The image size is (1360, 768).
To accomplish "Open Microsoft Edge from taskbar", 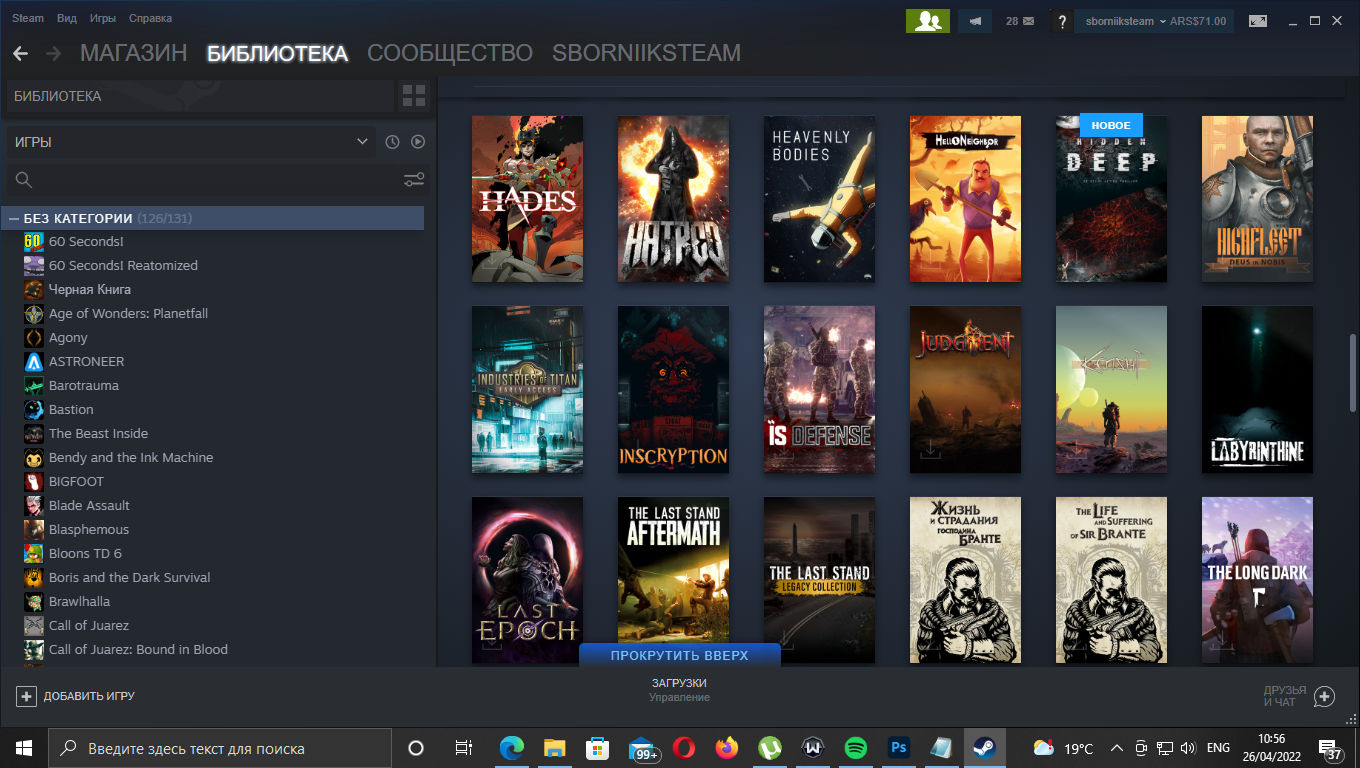I will [x=512, y=748].
